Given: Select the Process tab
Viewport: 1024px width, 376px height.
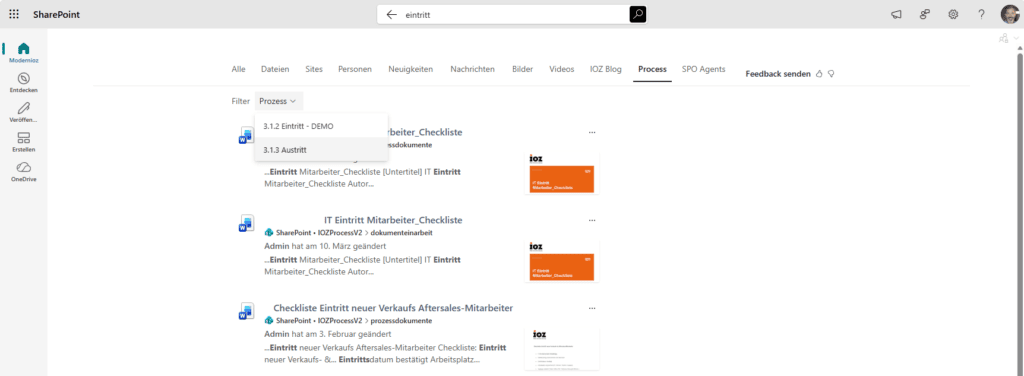Looking at the screenshot, I should click(x=652, y=69).
